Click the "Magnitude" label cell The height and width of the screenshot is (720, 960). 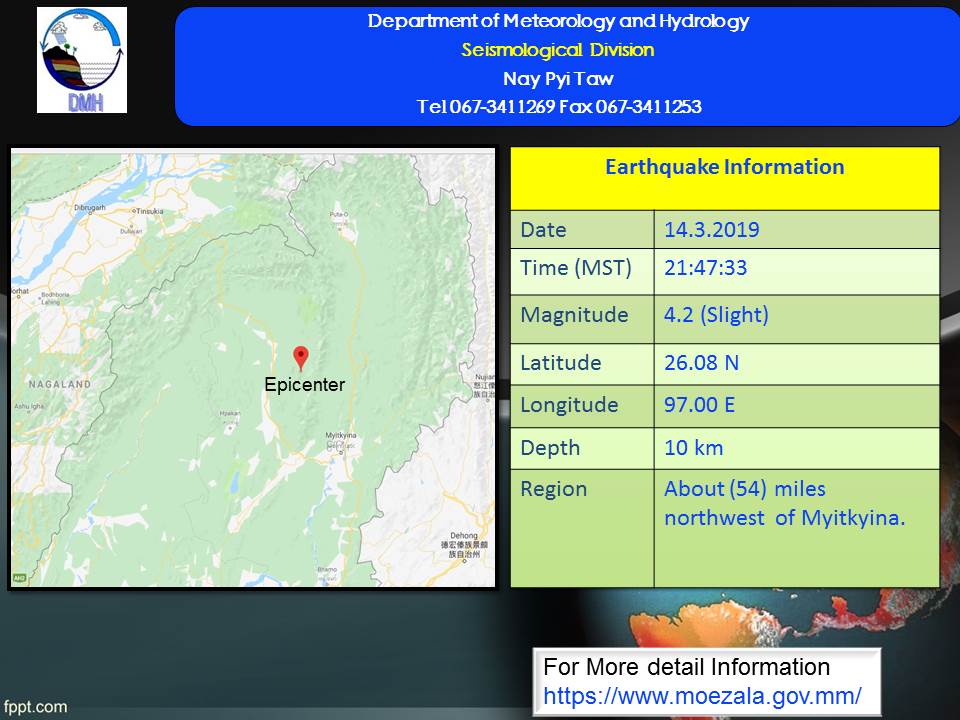(x=582, y=319)
